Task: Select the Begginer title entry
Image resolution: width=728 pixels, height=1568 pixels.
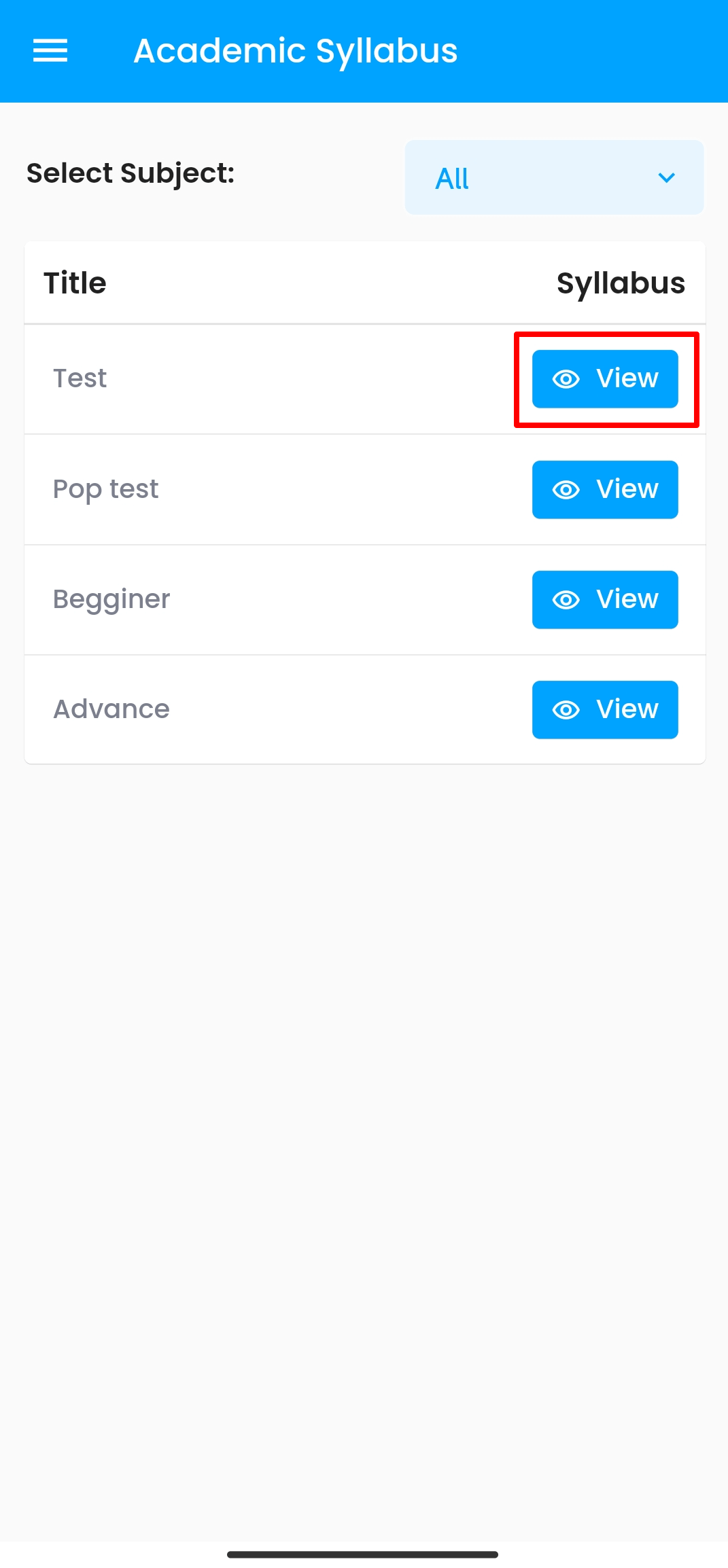Action: pos(111,599)
